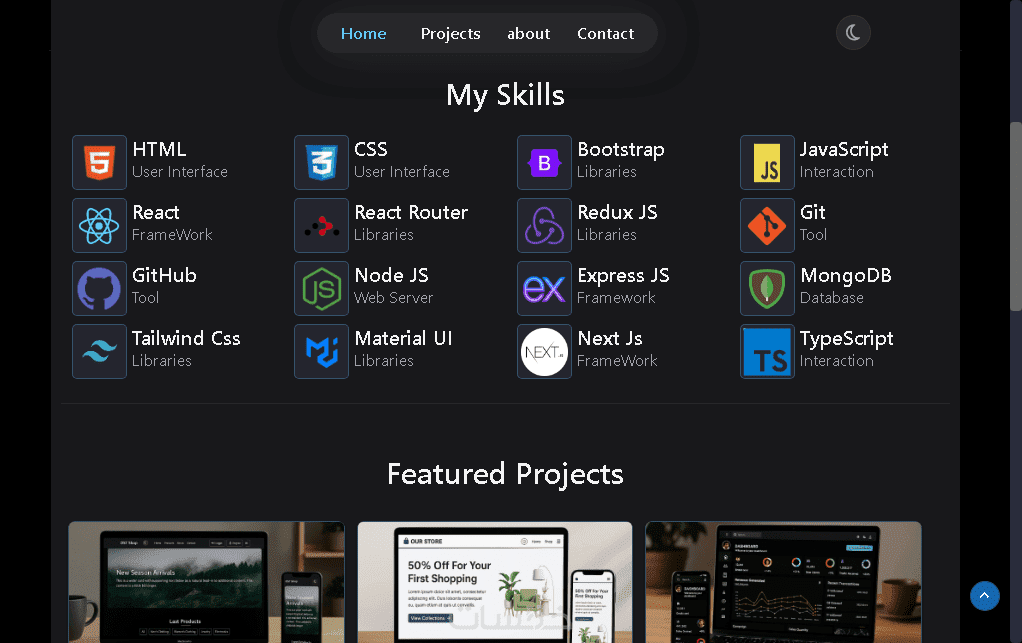
Task: Click the "React Router" skill title
Action: tap(411, 212)
